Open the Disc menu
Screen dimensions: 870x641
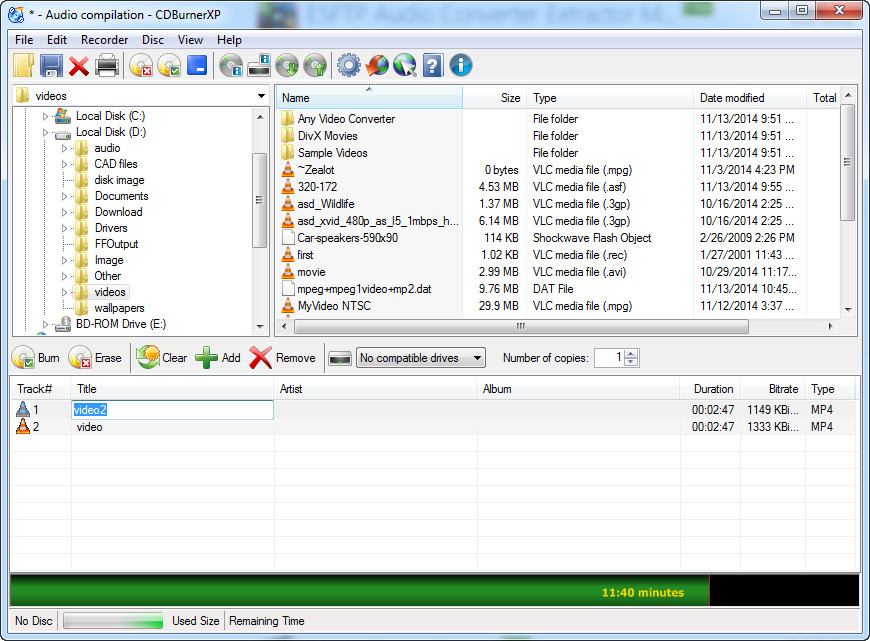point(152,39)
